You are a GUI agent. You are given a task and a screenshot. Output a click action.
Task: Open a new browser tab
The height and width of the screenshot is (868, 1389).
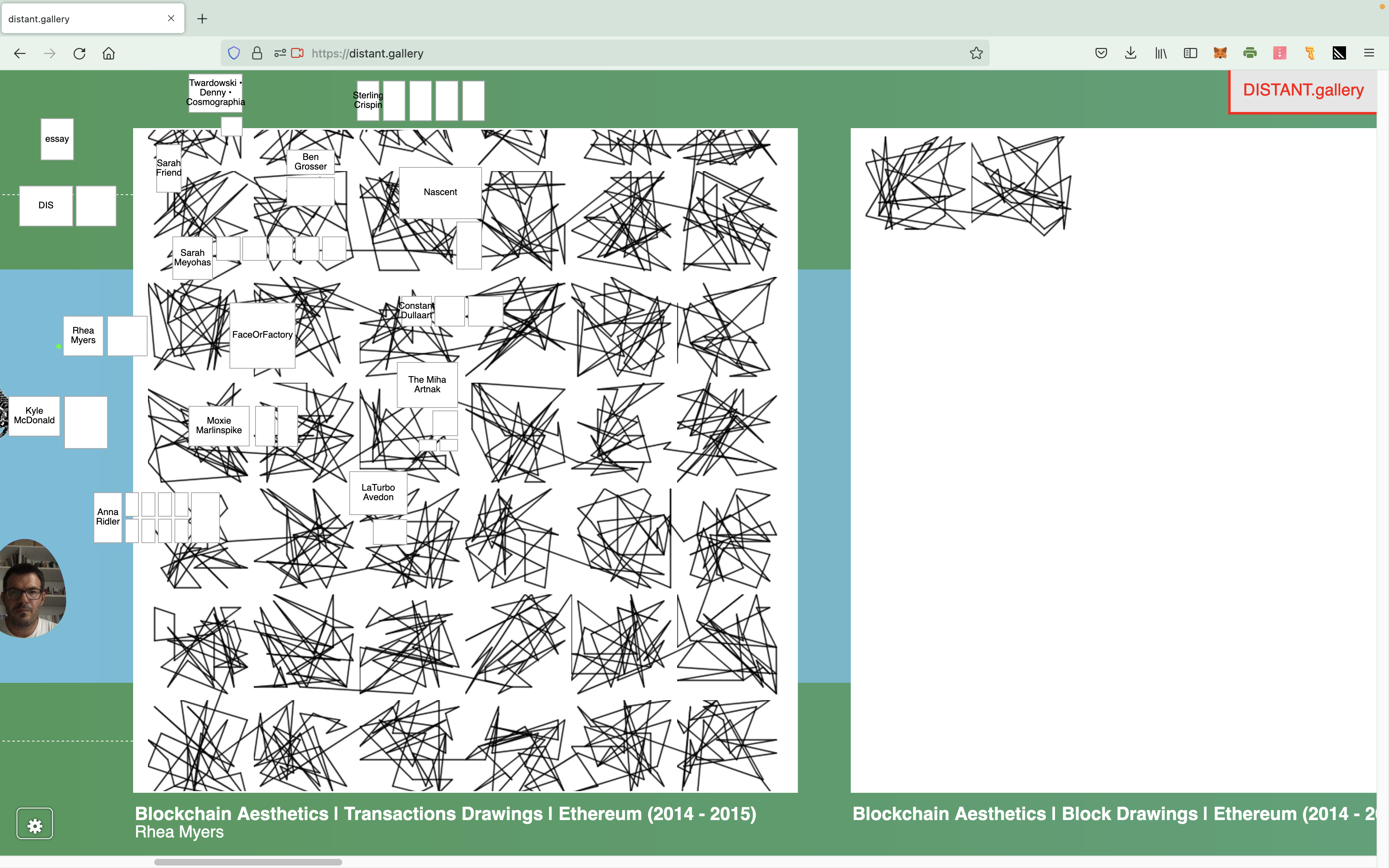(203, 19)
